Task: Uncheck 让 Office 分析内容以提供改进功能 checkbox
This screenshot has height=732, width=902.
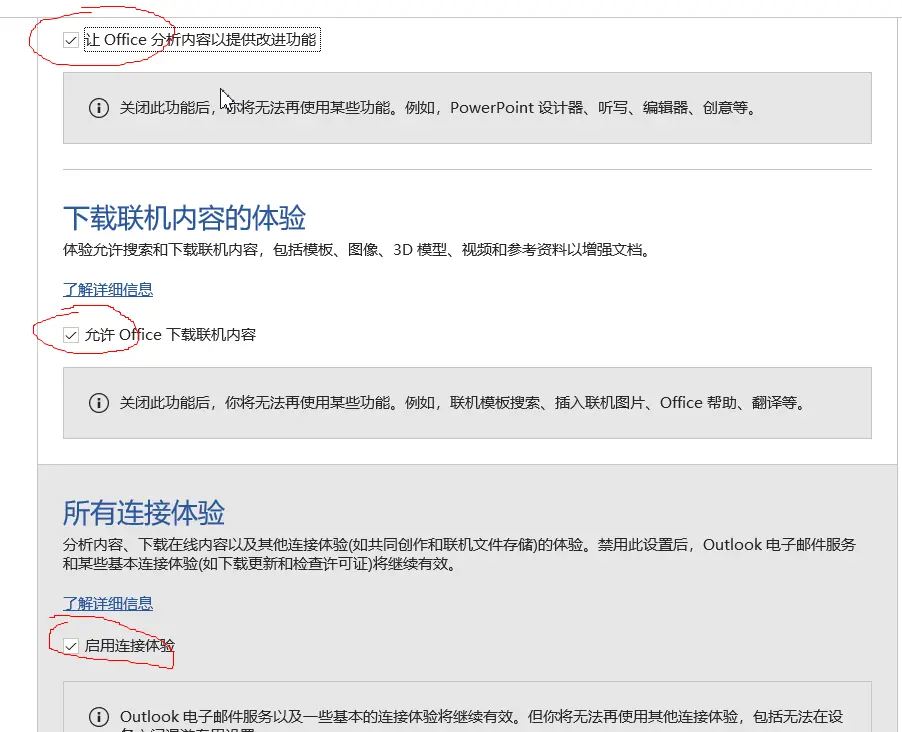Action: pos(71,40)
